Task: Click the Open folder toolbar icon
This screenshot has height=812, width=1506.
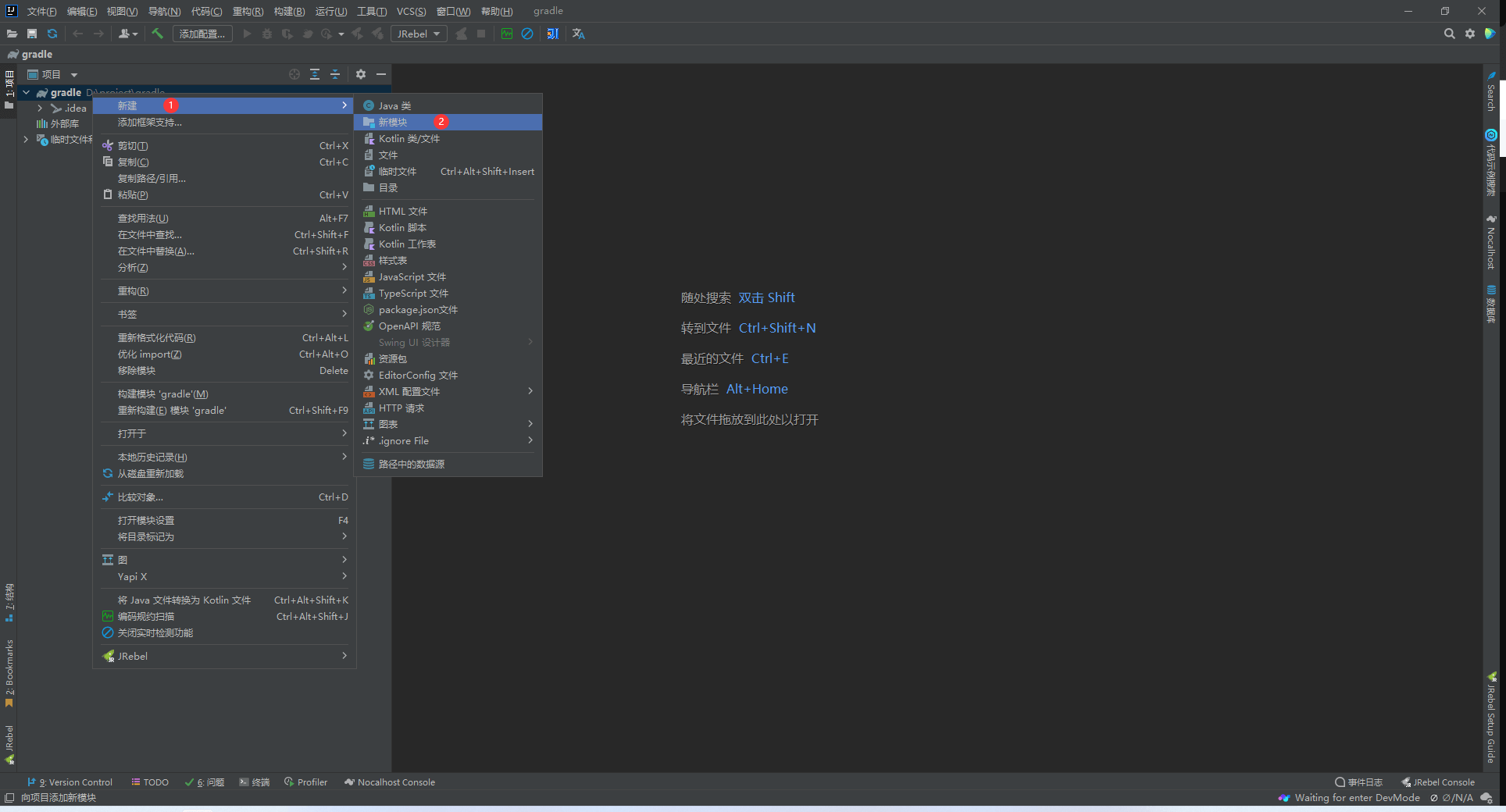Action: pyautogui.click(x=12, y=34)
